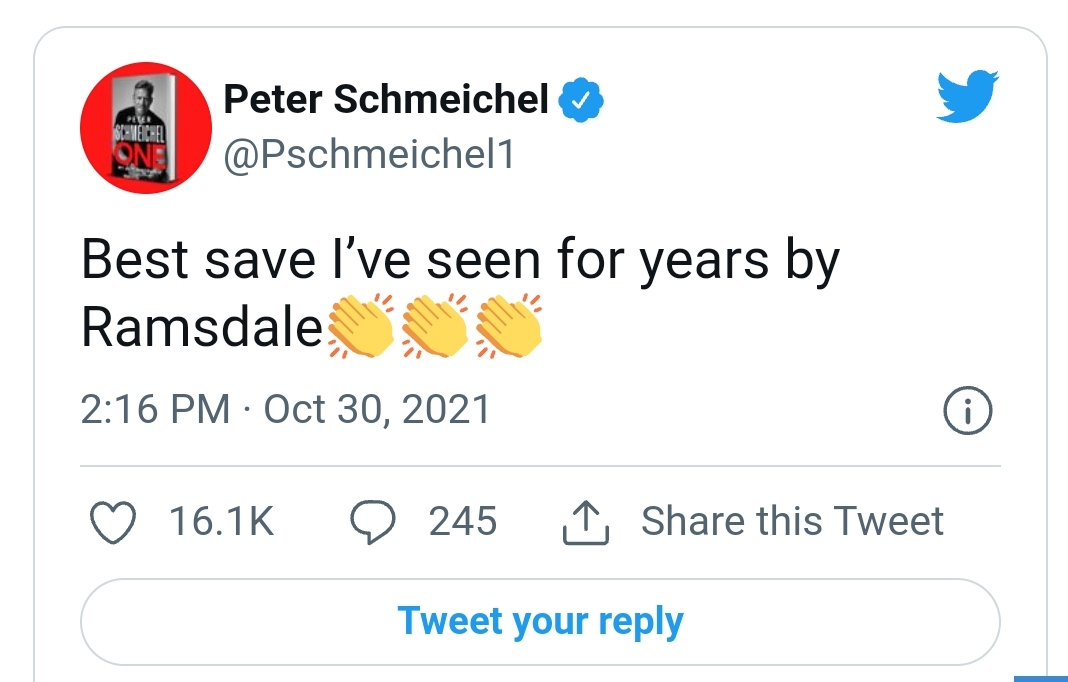Click the Share this Tweet text

[792, 521]
